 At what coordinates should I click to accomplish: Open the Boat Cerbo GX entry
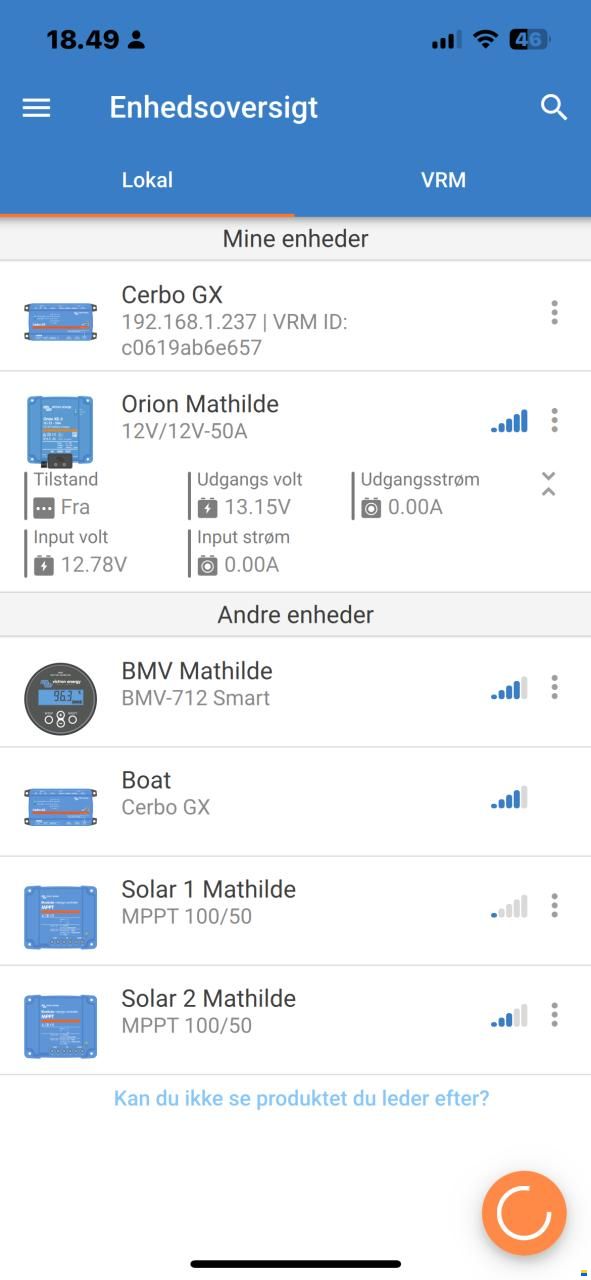(x=295, y=802)
